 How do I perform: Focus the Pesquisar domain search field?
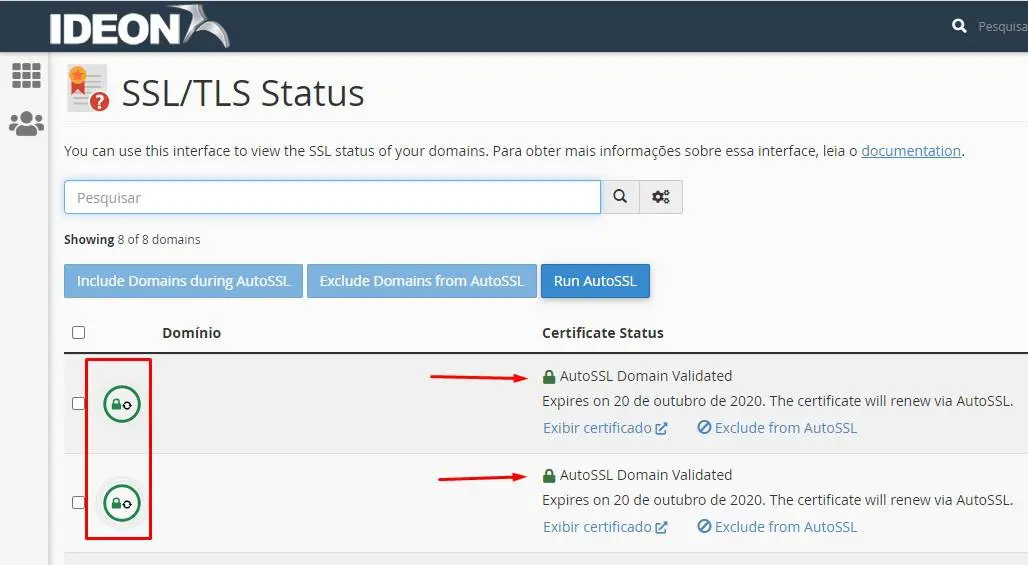[332, 197]
